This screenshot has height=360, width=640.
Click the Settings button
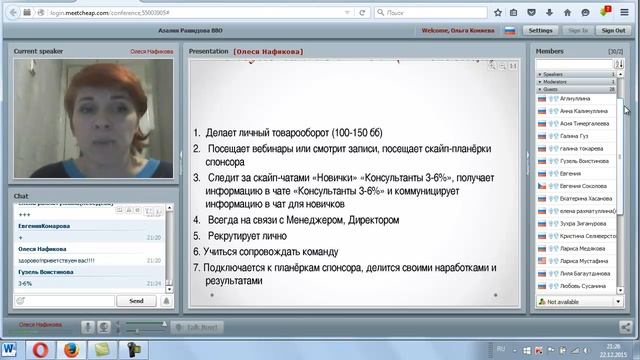tap(540, 31)
